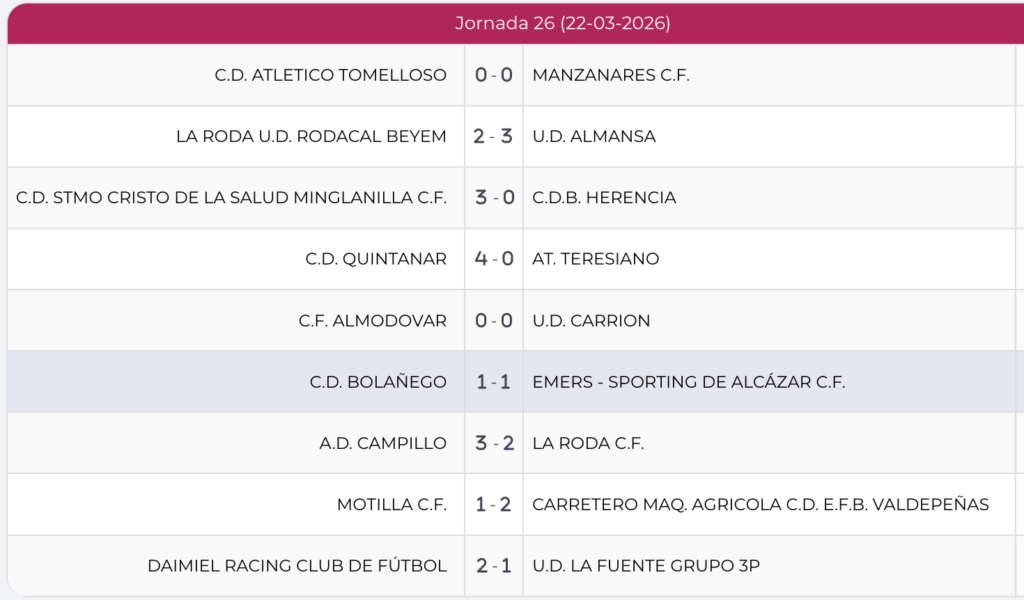This screenshot has height=600, width=1024.
Task: Open Emers - Sporting de Alcázar C.F.
Action: coord(689,382)
